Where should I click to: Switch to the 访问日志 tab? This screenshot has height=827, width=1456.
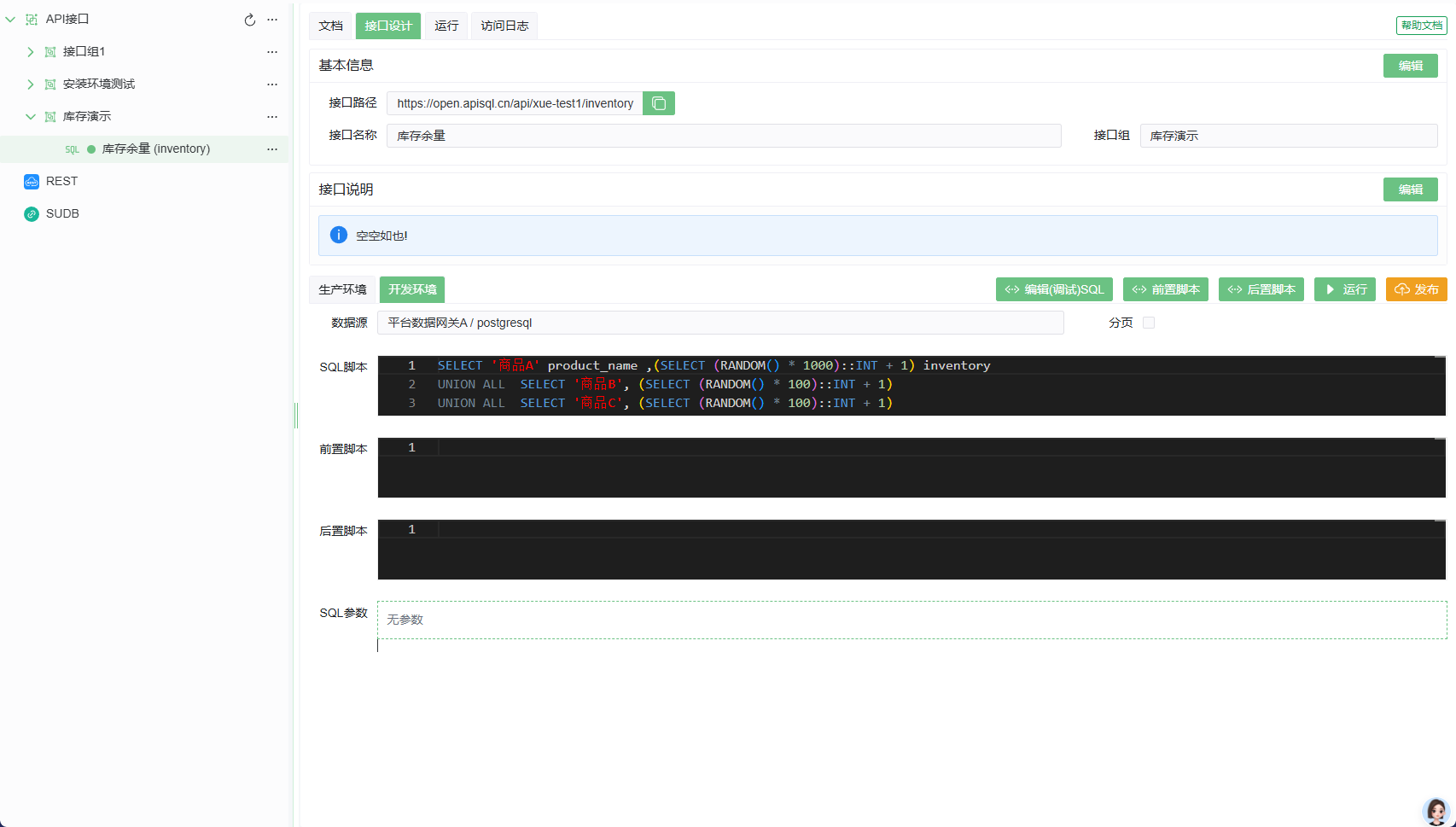tap(504, 26)
